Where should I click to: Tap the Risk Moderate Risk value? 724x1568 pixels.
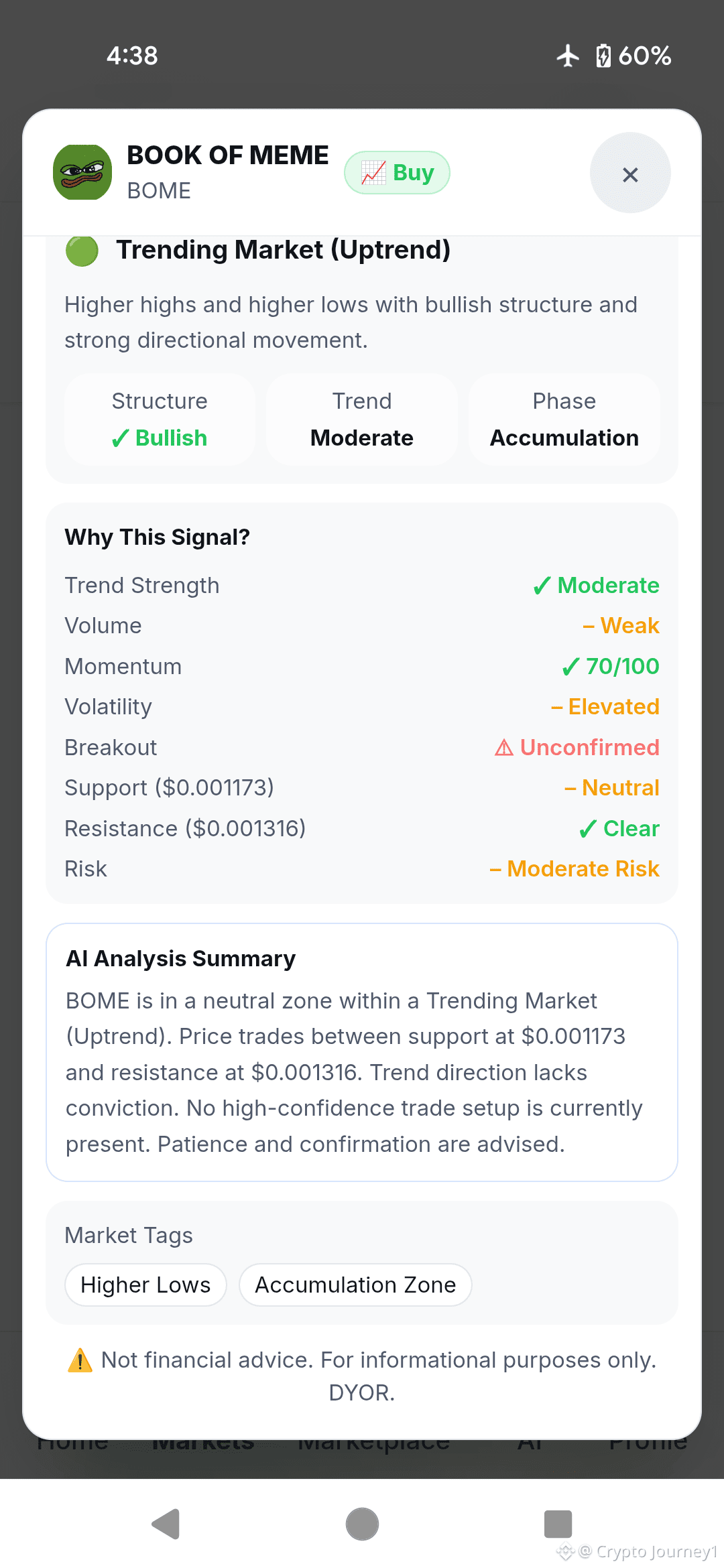pyautogui.click(x=575, y=869)
